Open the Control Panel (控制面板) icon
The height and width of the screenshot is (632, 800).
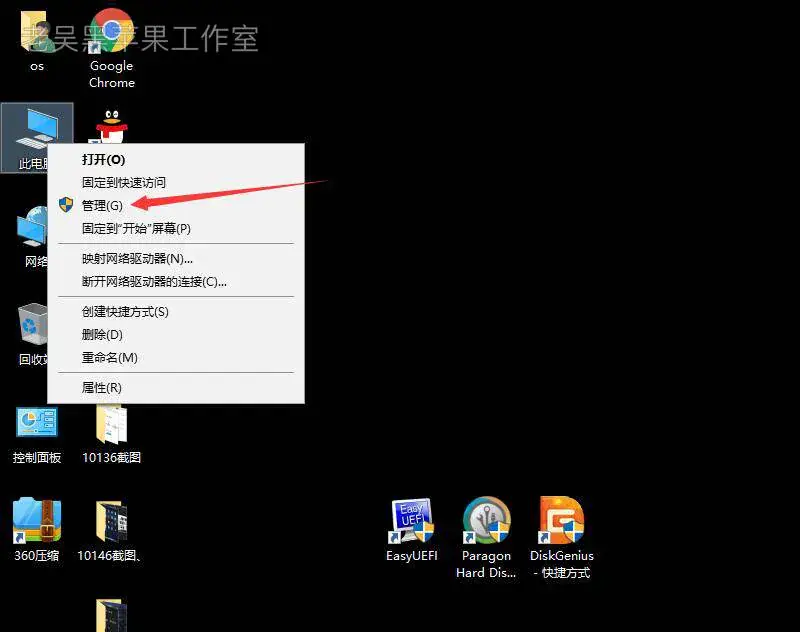point(37,422)
